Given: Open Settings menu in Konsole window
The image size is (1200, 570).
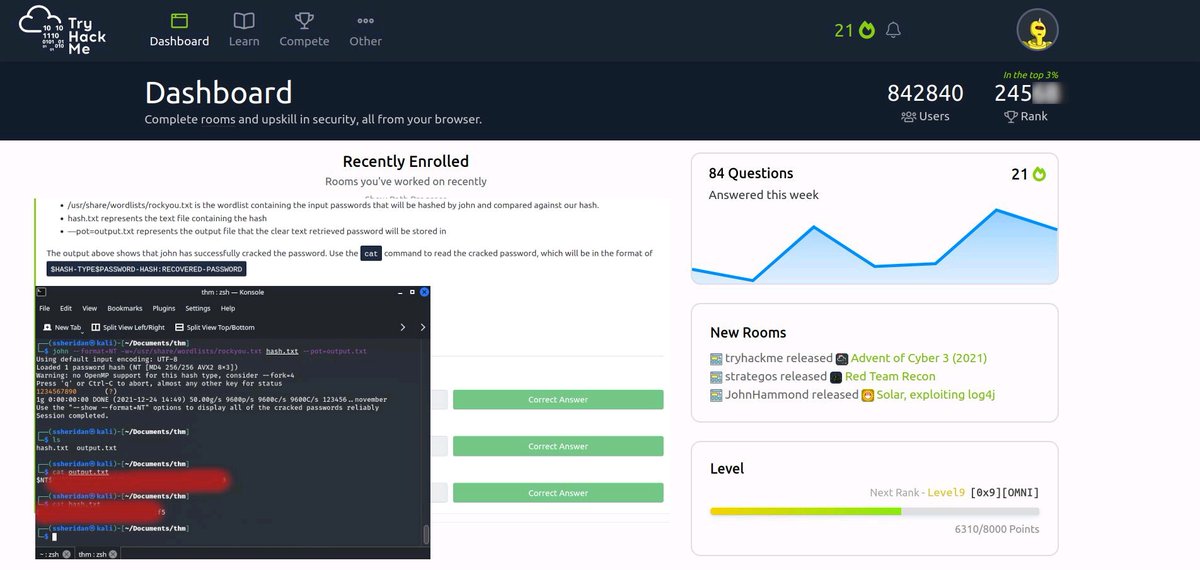Looking at the screenshot, I should tap(198, 309).
